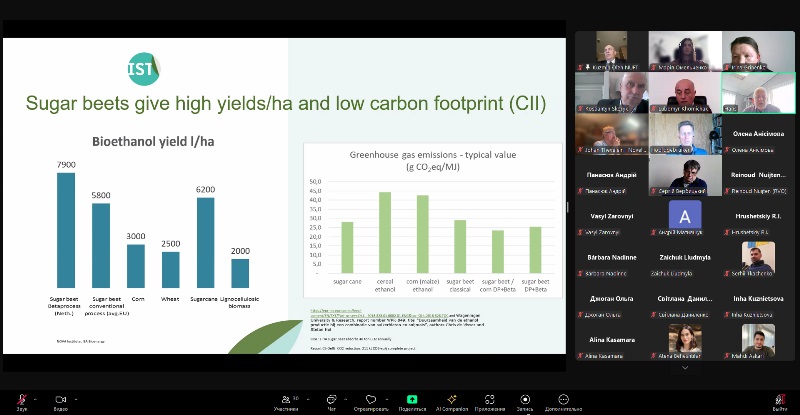Screen dimensions: 800x415
Task: Open audio options arrow next to Звук
Action: [35, 399]
